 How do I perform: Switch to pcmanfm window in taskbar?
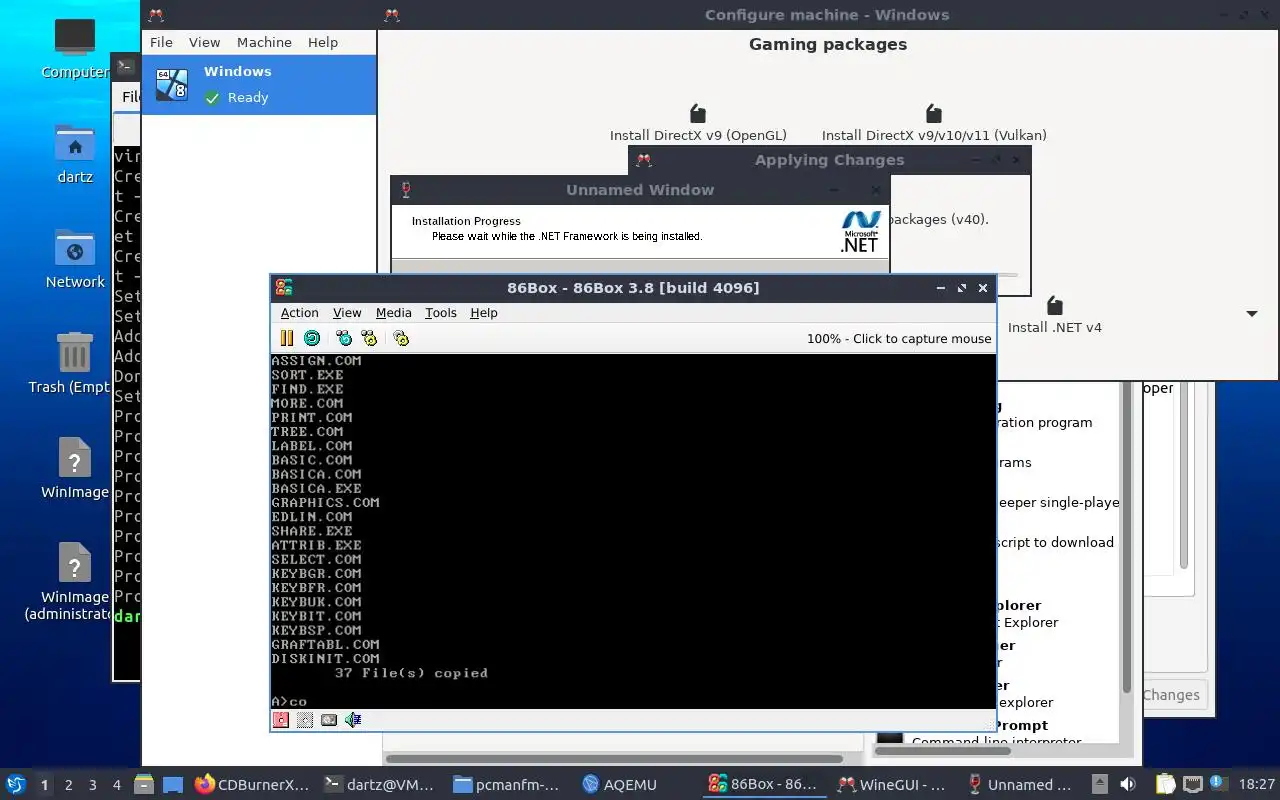pos(507,784)
